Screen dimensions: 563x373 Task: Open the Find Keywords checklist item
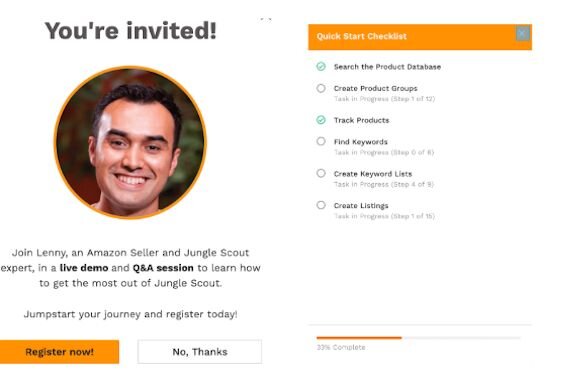point(360,142)
